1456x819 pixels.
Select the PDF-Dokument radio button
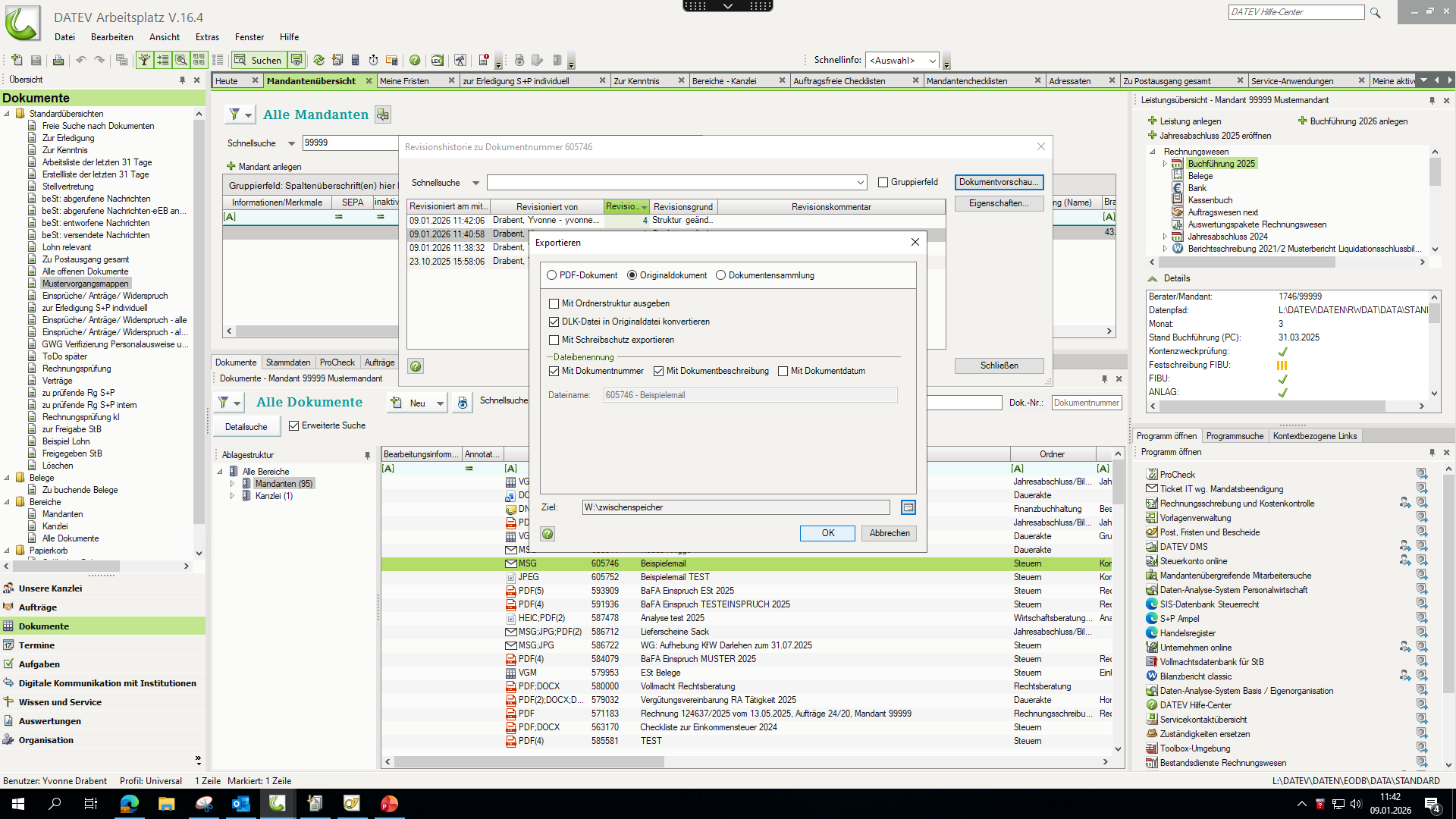[x=552, y=275]
